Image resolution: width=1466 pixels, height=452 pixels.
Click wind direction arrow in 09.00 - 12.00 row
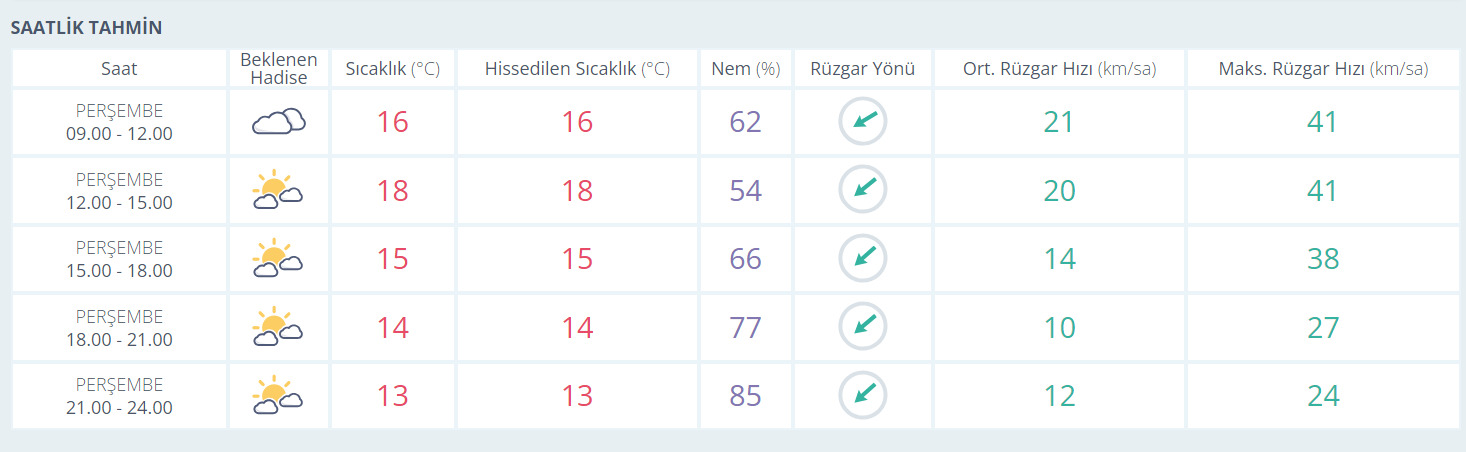pyautogui.click(x=863, y=122)
